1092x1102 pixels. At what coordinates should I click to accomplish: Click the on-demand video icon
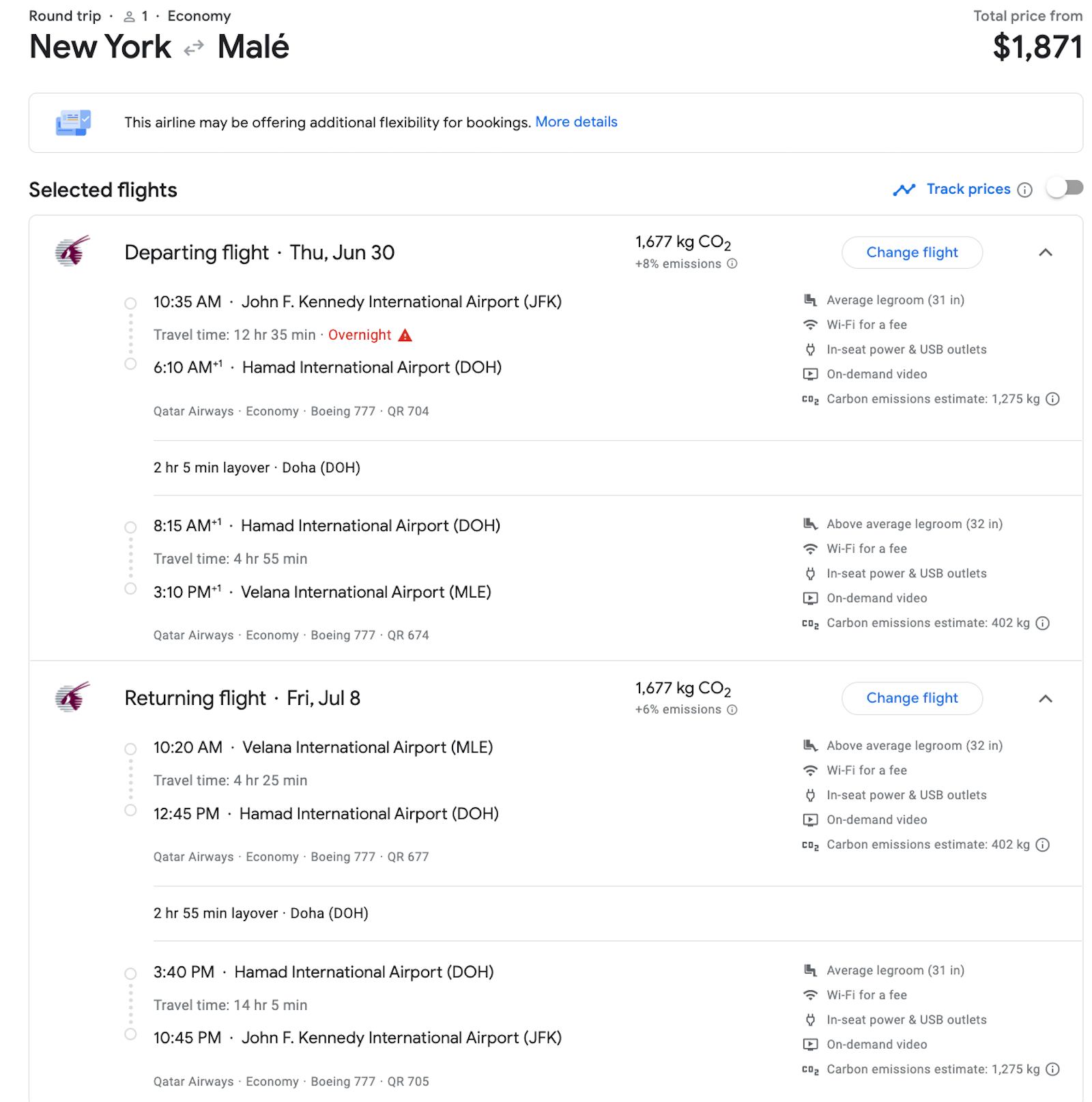tap(811, 374)
